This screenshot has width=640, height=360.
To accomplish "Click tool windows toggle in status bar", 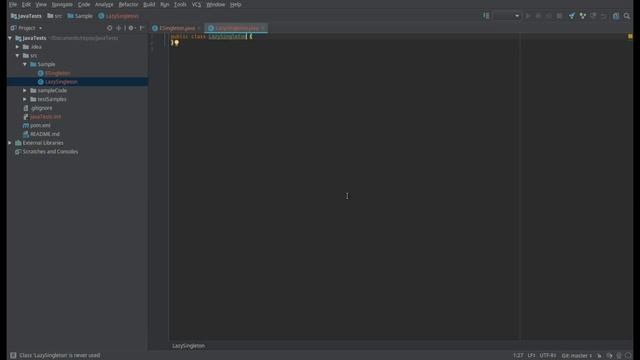I will pyautogui.click(x=13, y=356).
